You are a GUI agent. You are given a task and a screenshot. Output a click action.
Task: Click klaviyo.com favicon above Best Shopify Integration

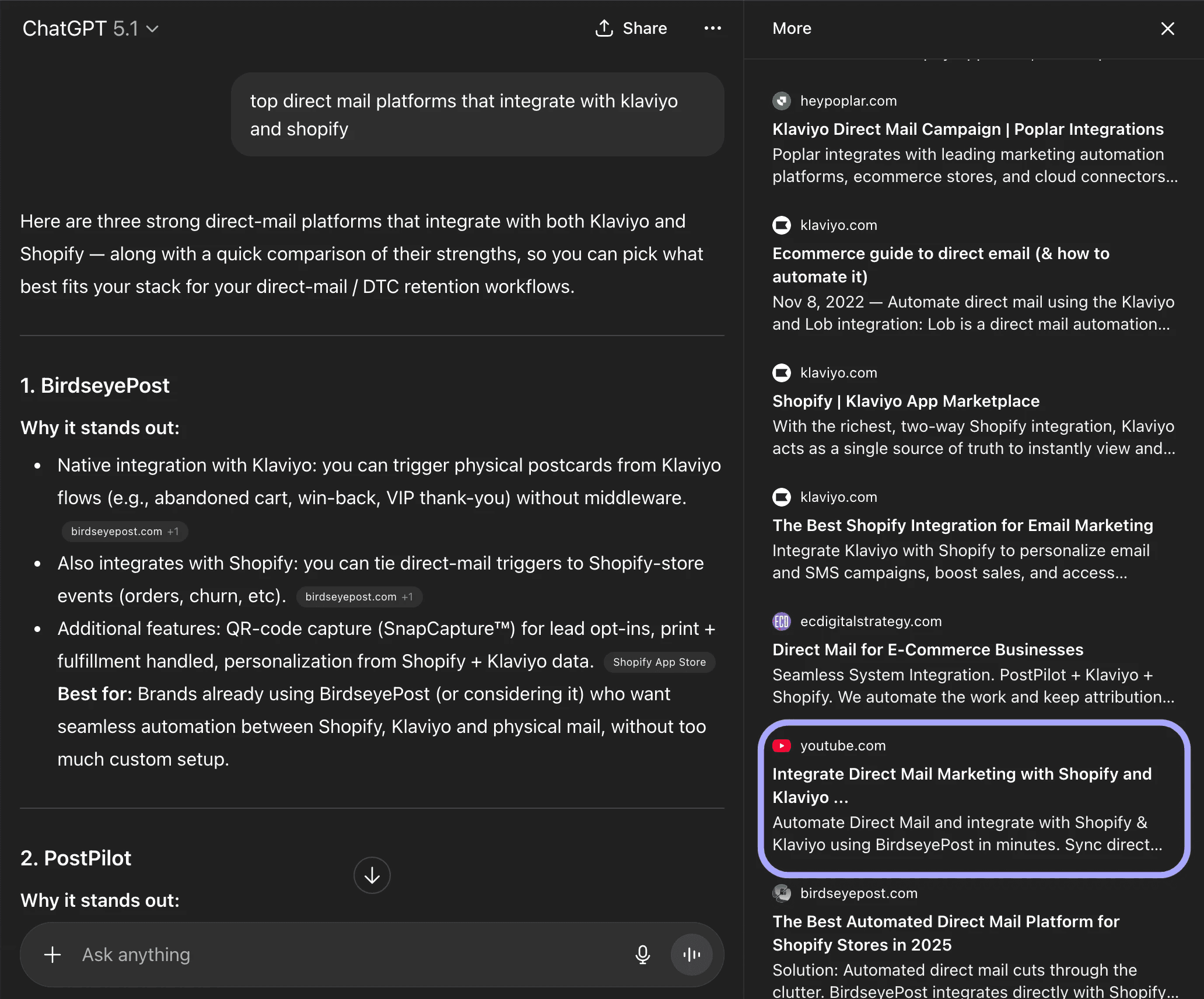click(782, 497)
